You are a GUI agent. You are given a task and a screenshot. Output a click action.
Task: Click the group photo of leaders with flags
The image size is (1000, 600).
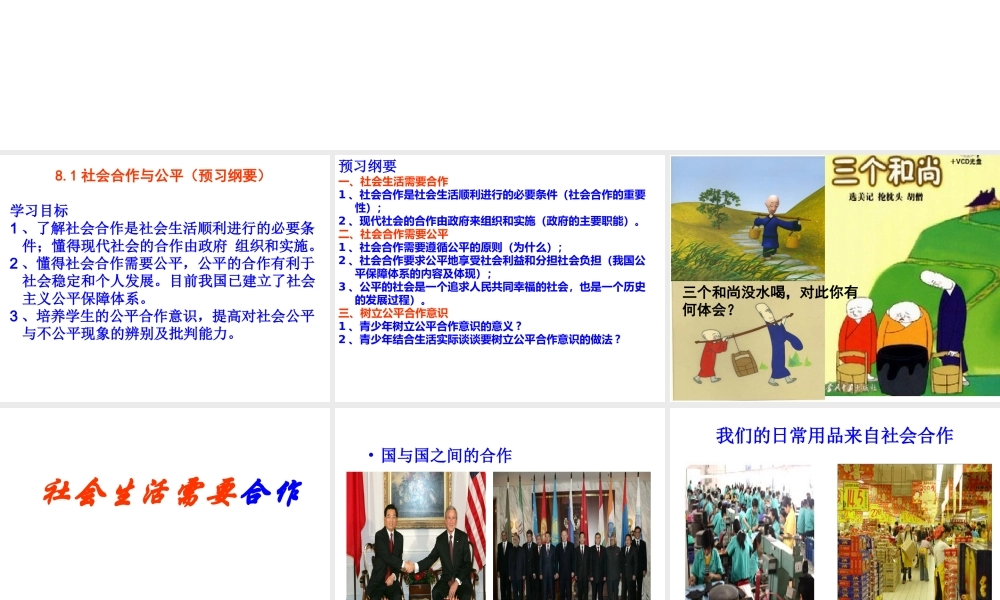(x=572, y=536)
